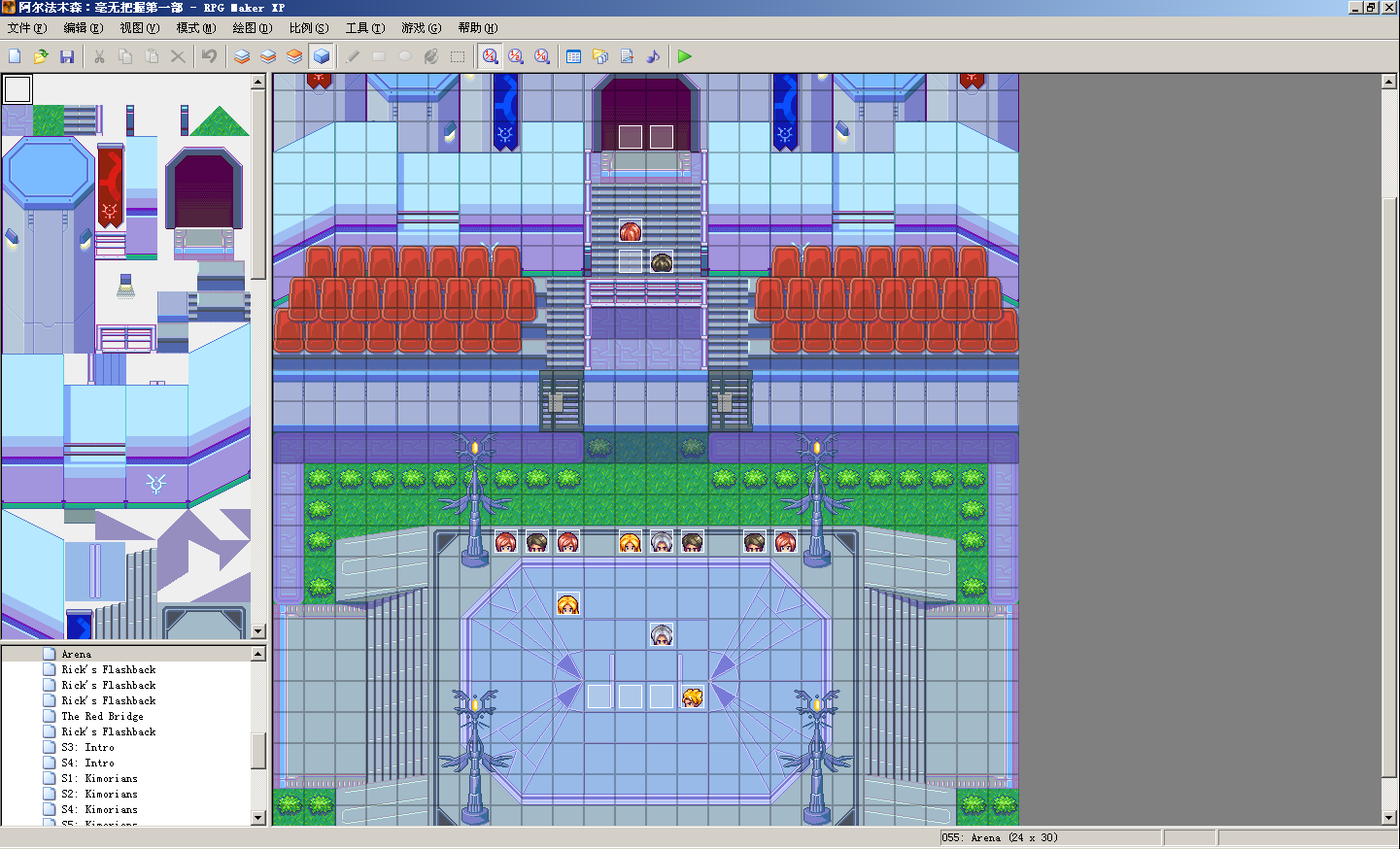Open the 工具 (Tools) menu
The image size is (1400, 849).
(364, 28)
